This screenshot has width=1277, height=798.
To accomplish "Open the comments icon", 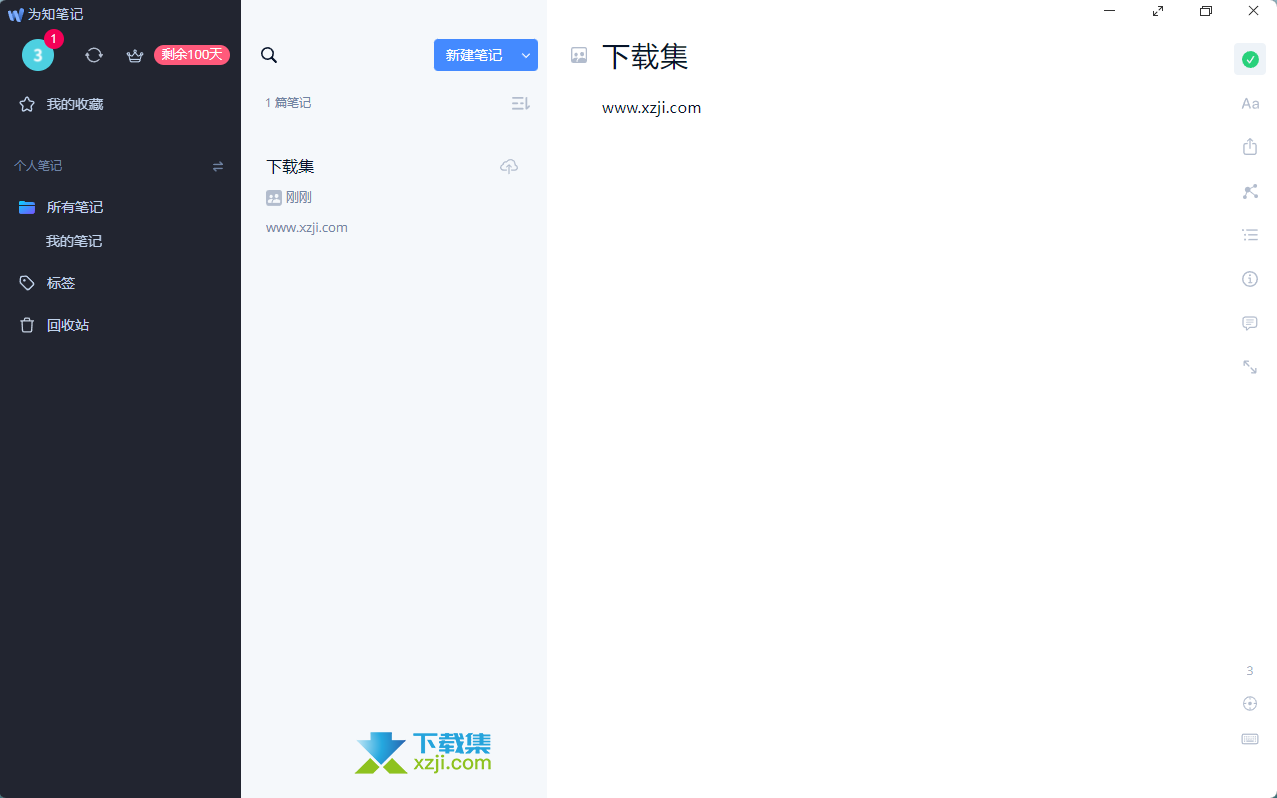I will [x=1250, y=323].
